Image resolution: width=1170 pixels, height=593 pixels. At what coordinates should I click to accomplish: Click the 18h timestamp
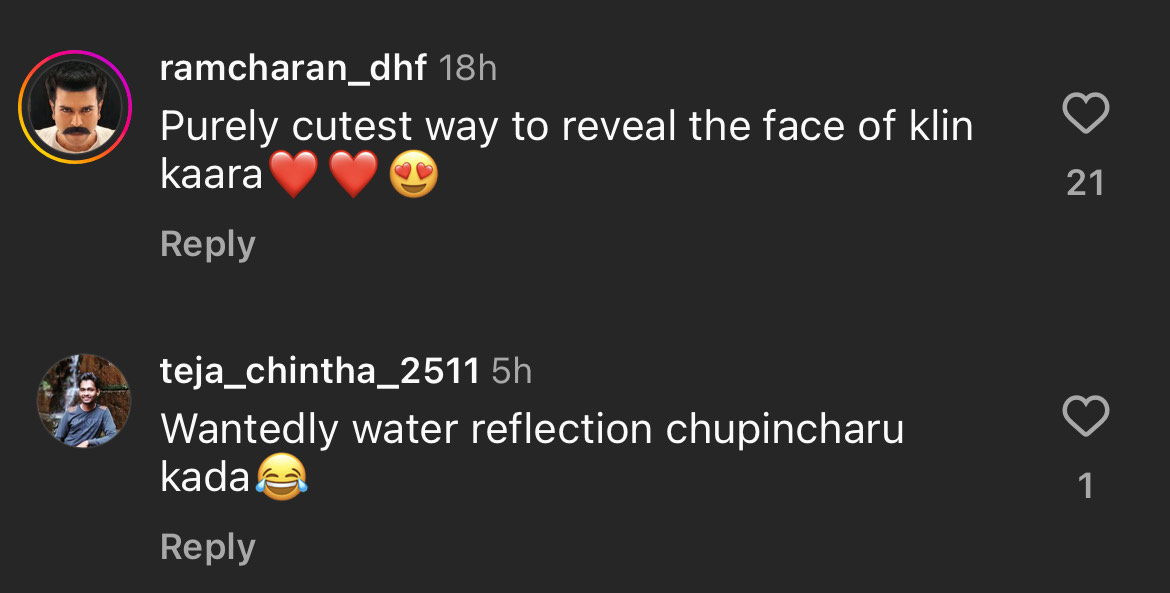pyautogui.click(x=468, y=69)
